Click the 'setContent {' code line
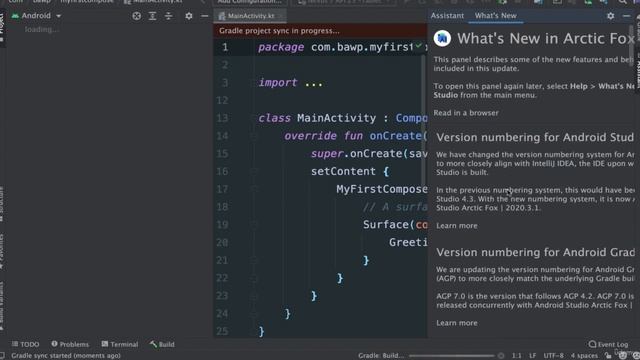This screenshot has height=360, width=640. click(x=350, y=171)
